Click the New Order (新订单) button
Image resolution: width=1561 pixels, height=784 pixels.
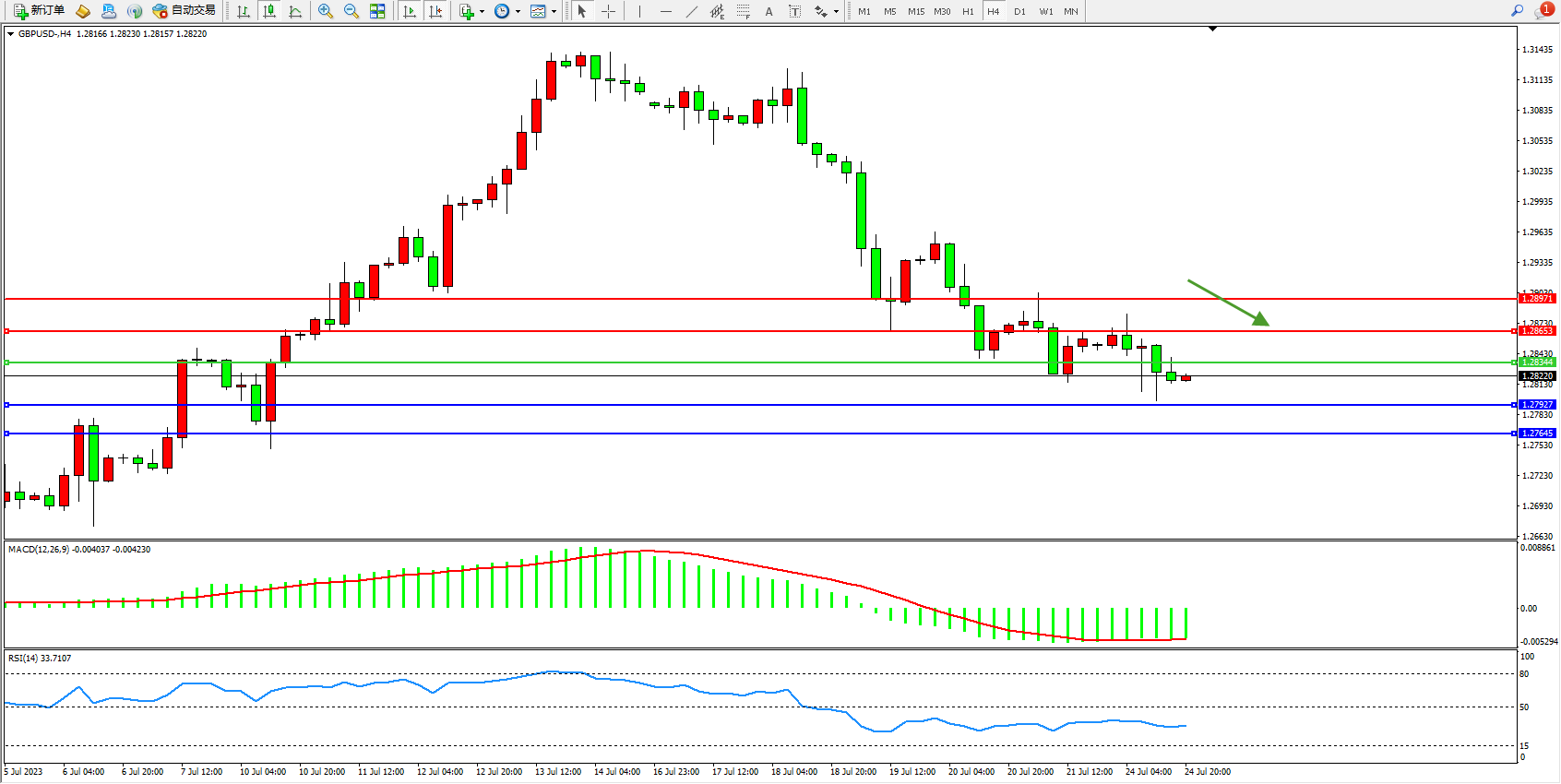(x=39, y=11)
